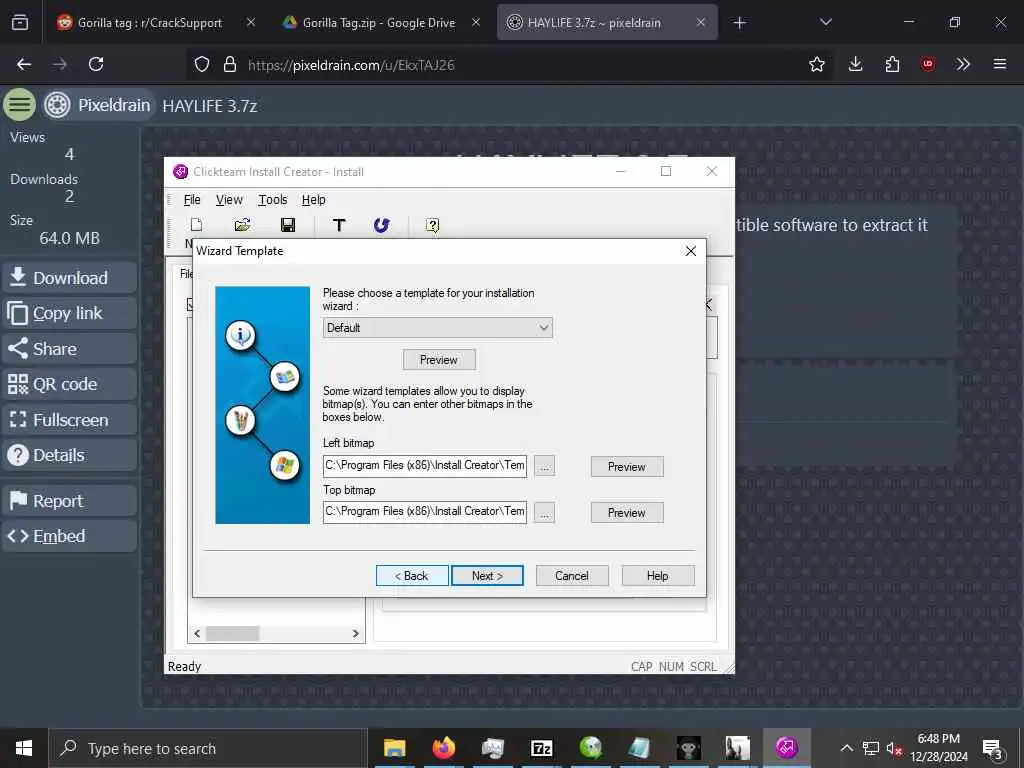Screen dimensions: 1024x768
Task: Open the Windows Start menu
Action: pos(24,748)
